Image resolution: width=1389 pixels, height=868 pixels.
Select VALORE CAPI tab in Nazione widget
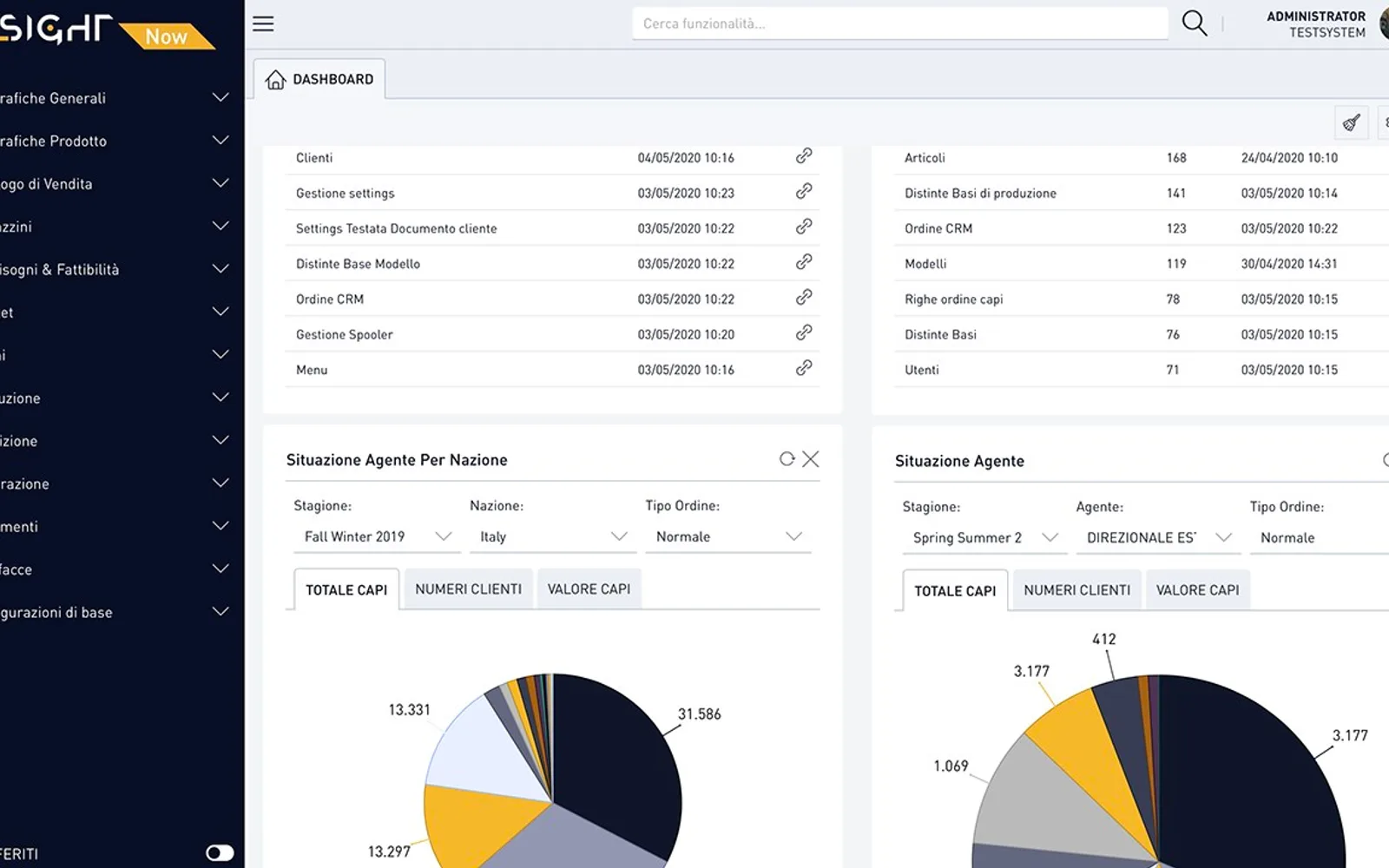pyautogui.click(x=589, y=589)
